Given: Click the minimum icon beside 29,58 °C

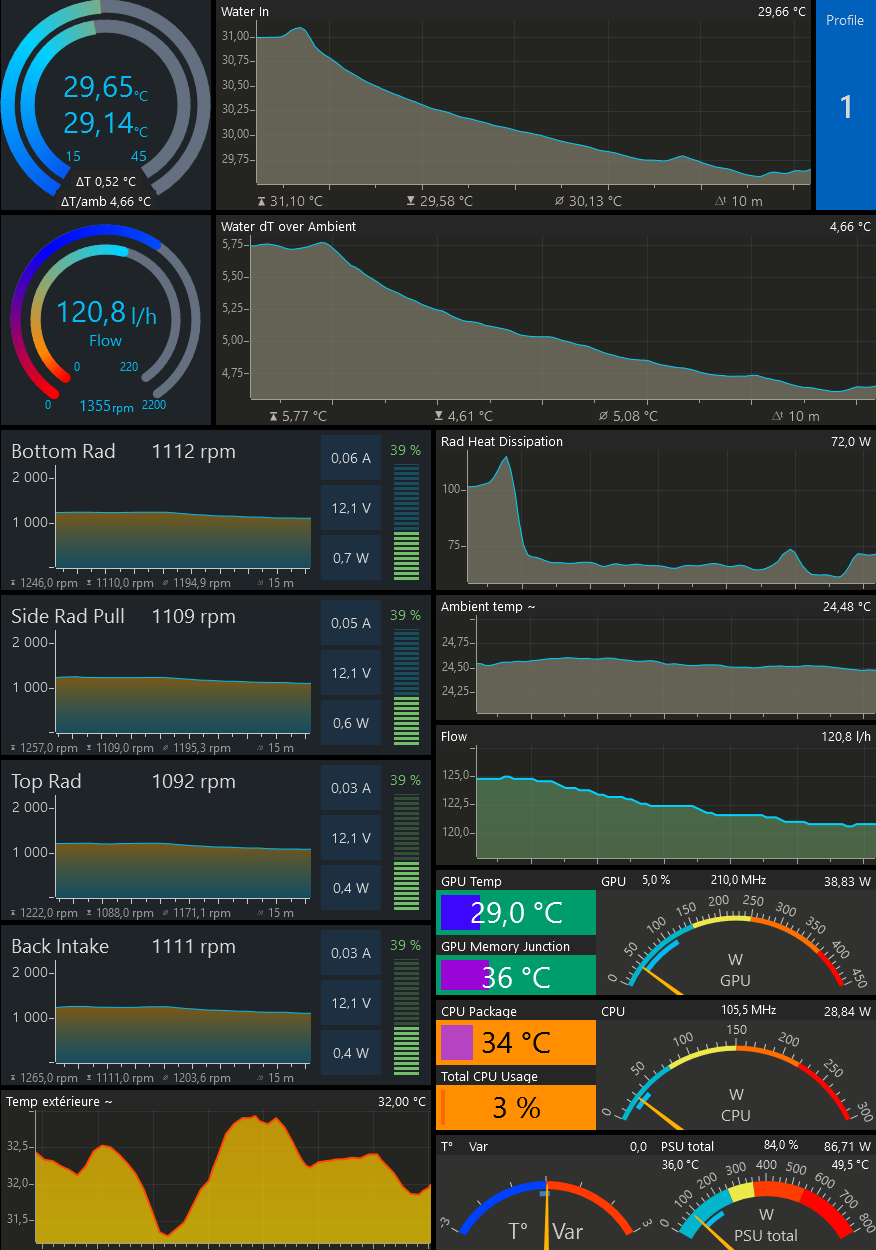Looking at the screenshot, I should (411, 201).
